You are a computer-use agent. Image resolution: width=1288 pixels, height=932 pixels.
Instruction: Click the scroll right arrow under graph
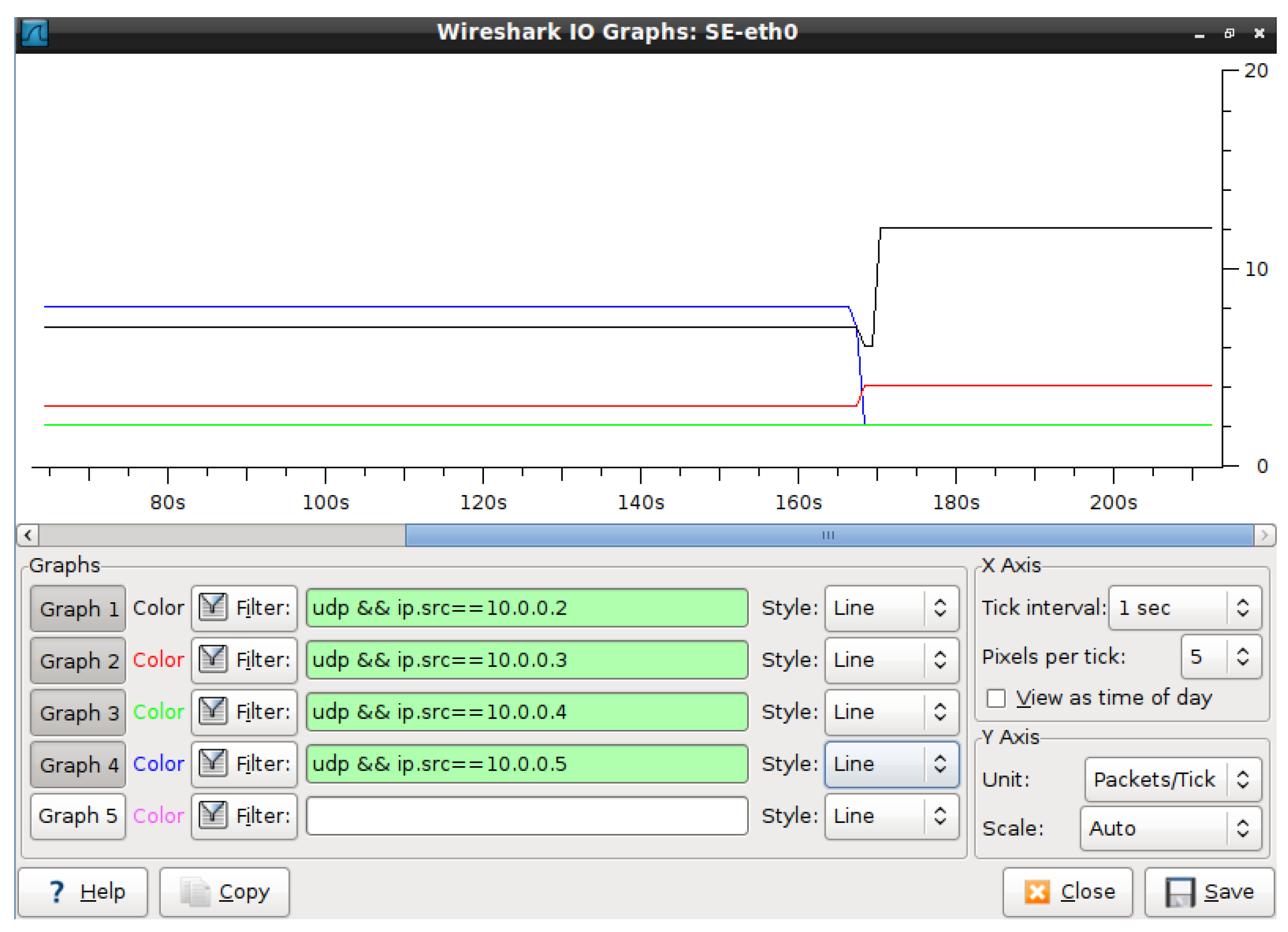point(1264,535)
